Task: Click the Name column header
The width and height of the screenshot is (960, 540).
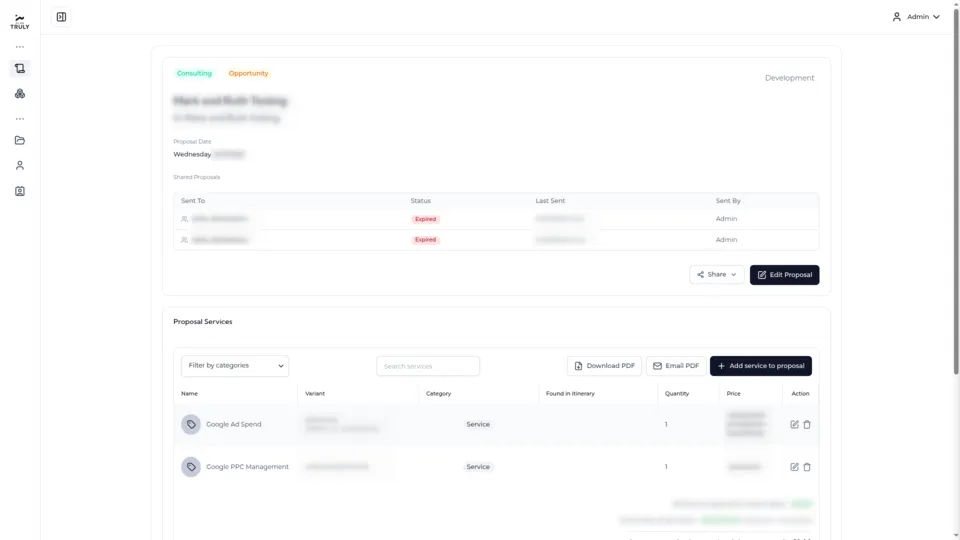Action: pyautogui.click(x=189, y=394)
